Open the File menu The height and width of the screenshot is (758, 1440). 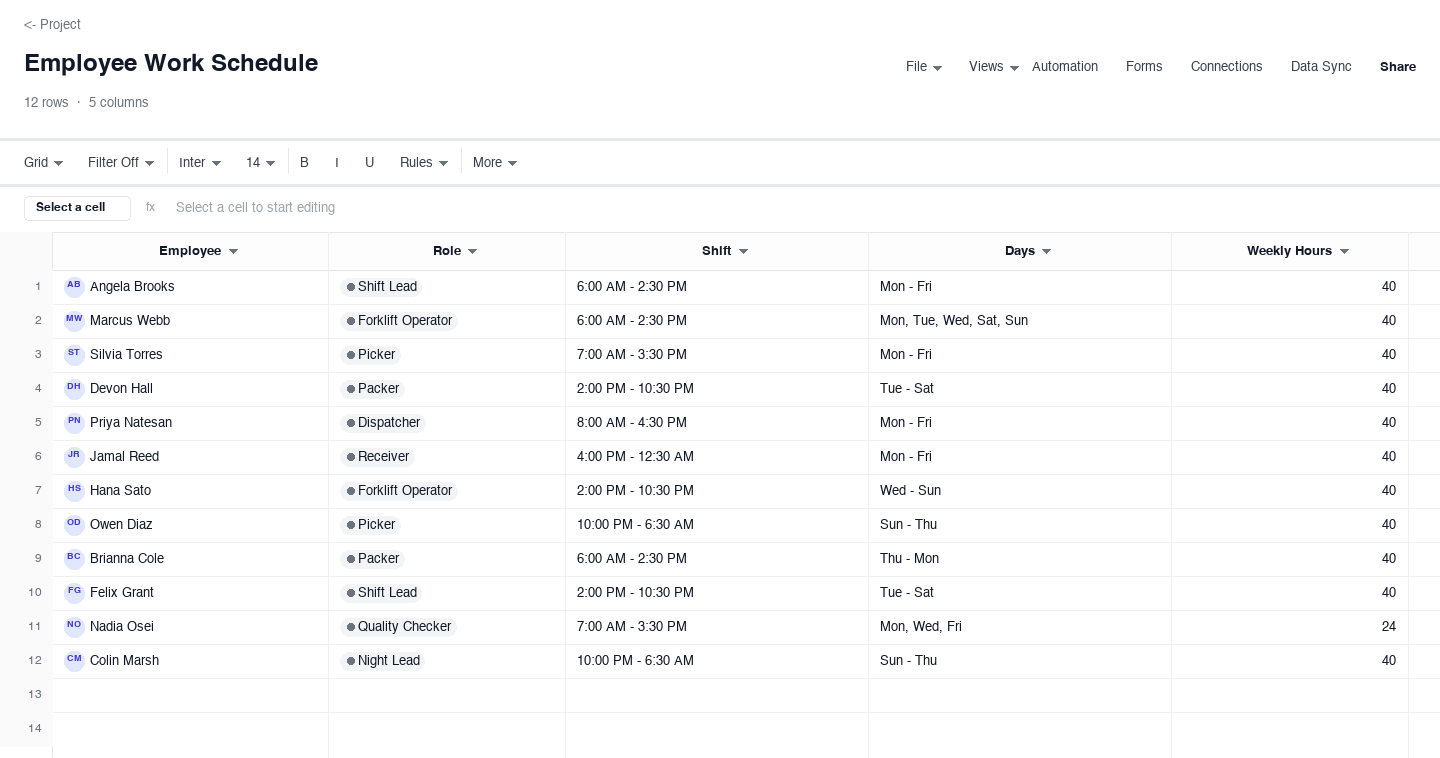point(924,67)
